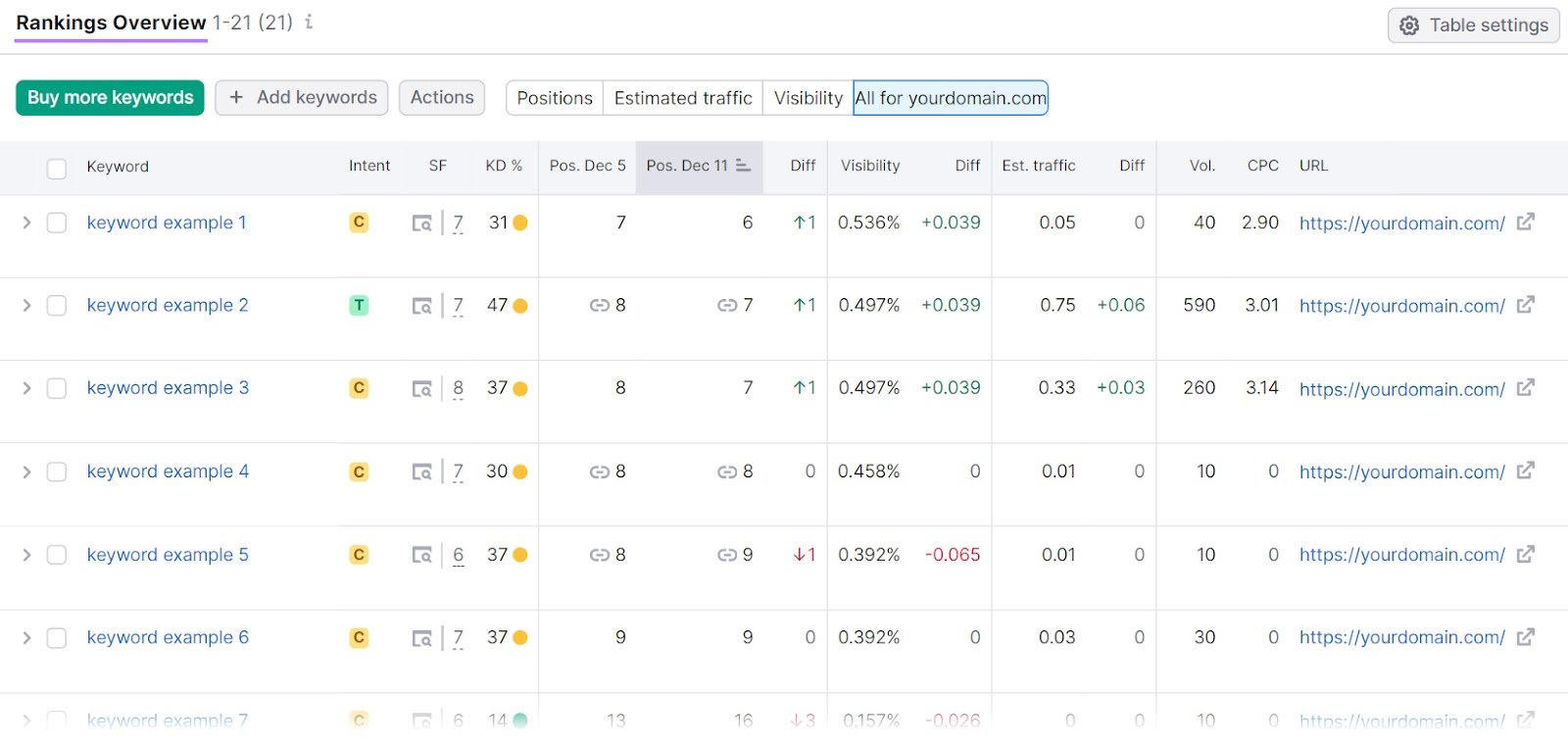Viewport: 1568px width, 746px height.
Task: Click orange KD dot for keyword example 1
Action: [x=520, y=224]
